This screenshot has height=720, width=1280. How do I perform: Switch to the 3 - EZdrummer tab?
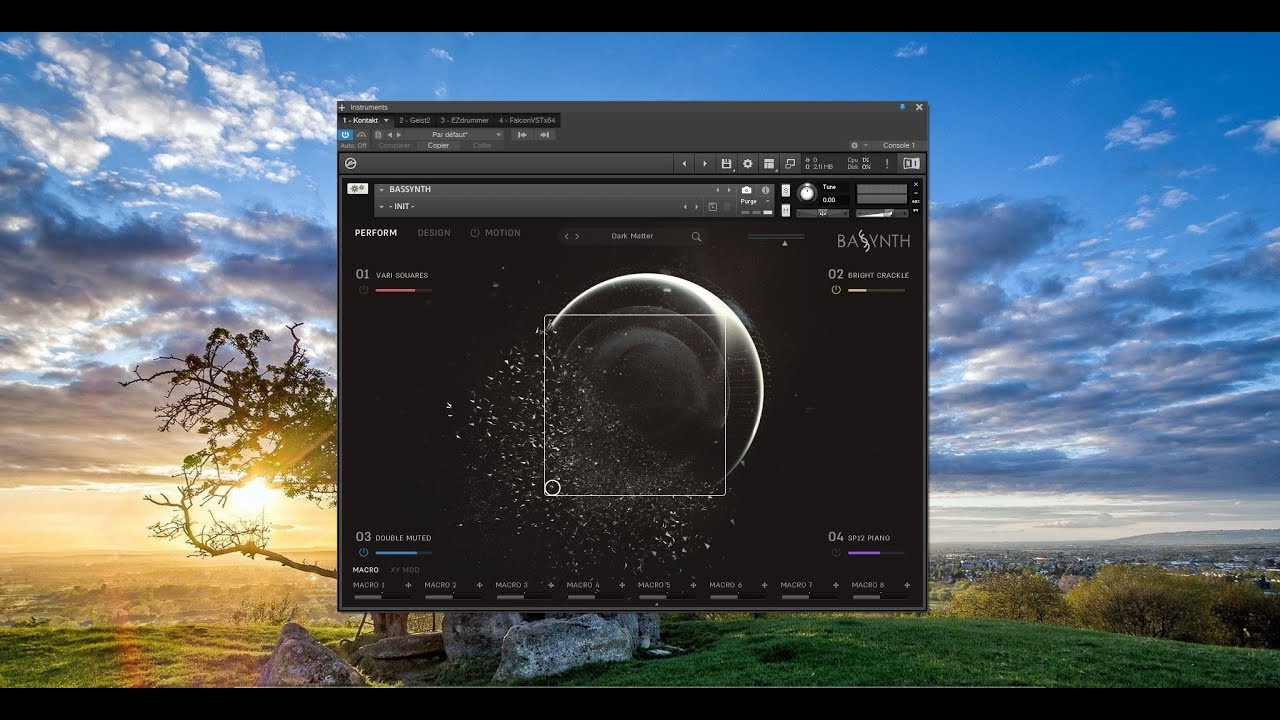464,120
